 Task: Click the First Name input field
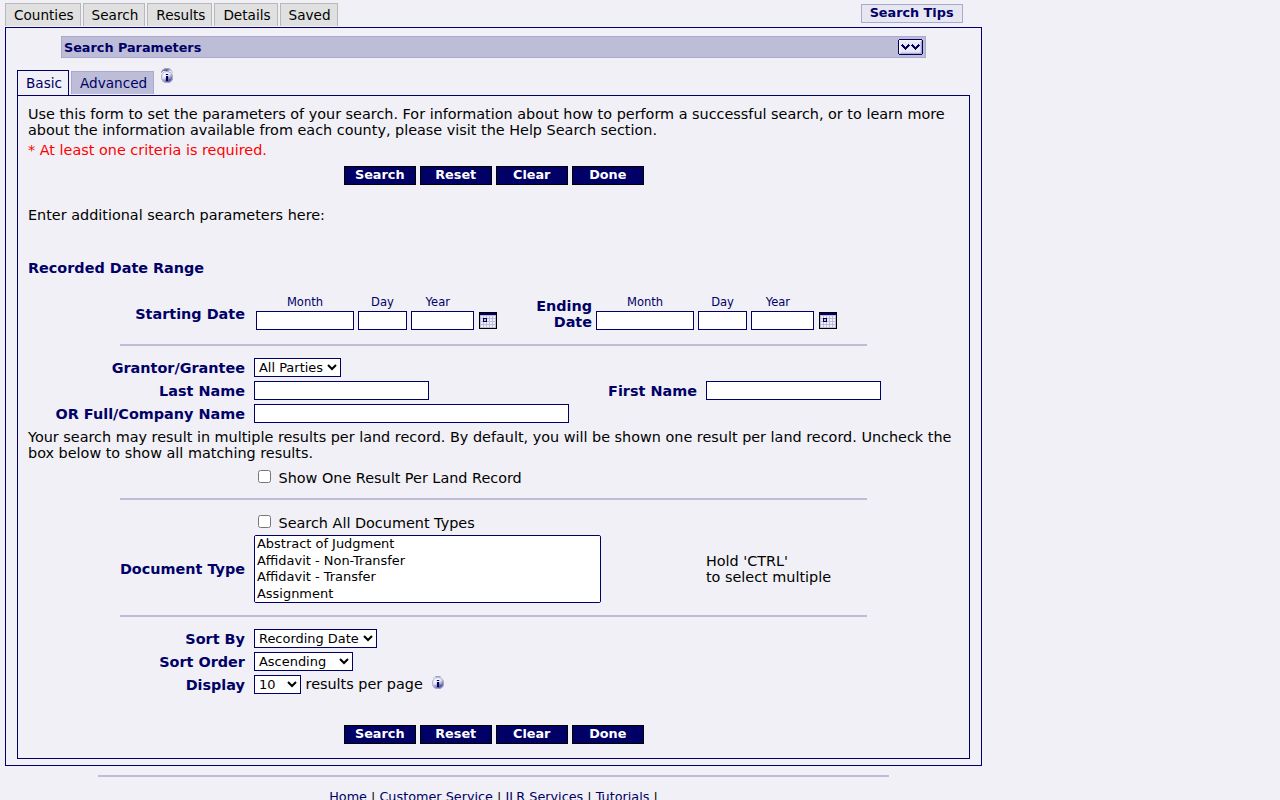(x=793, y=391)
